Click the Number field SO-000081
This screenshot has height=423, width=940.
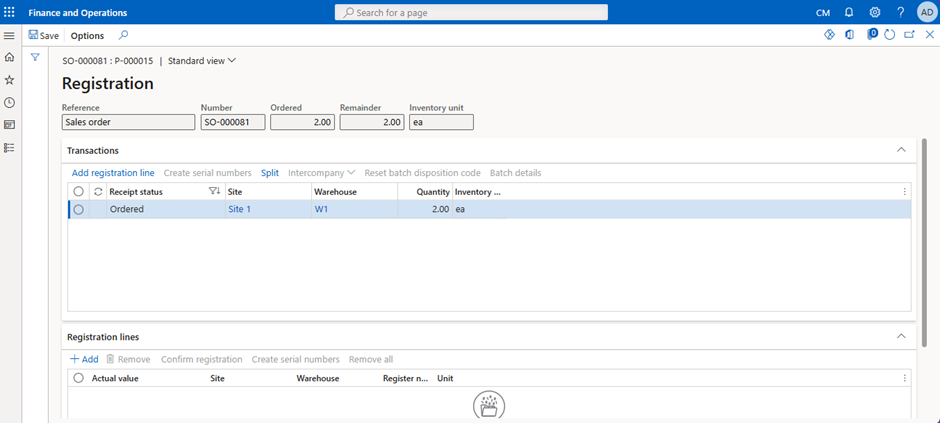pos(233,122)
